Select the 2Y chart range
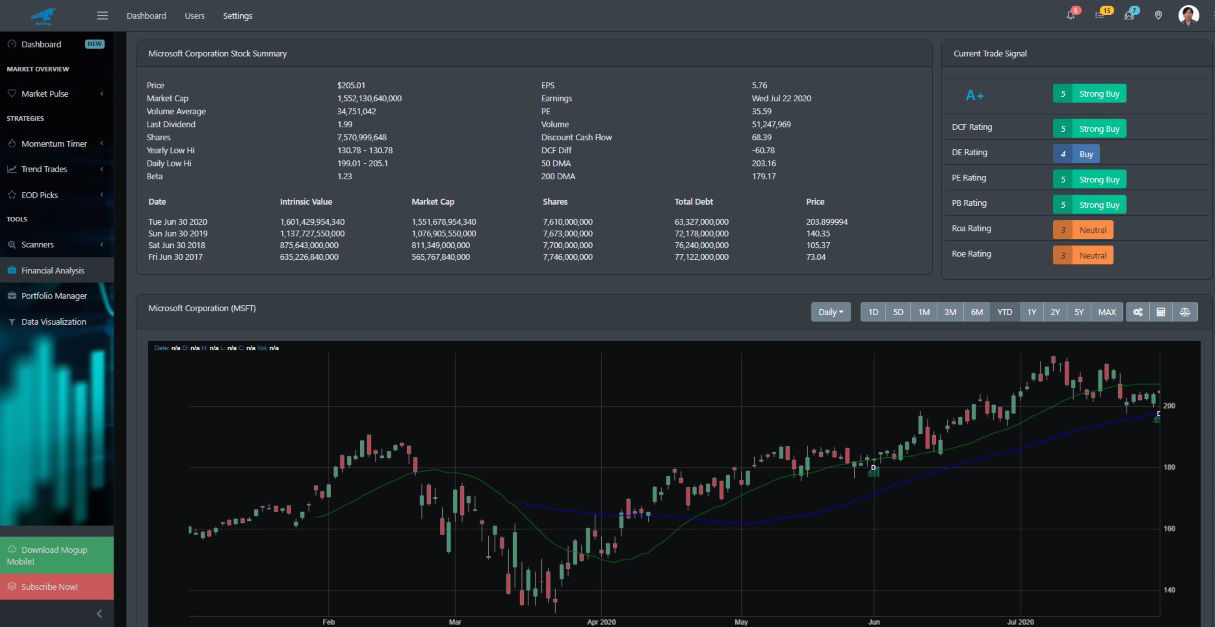Screen dimensions: 1215x627 [x=1055, y=312]
